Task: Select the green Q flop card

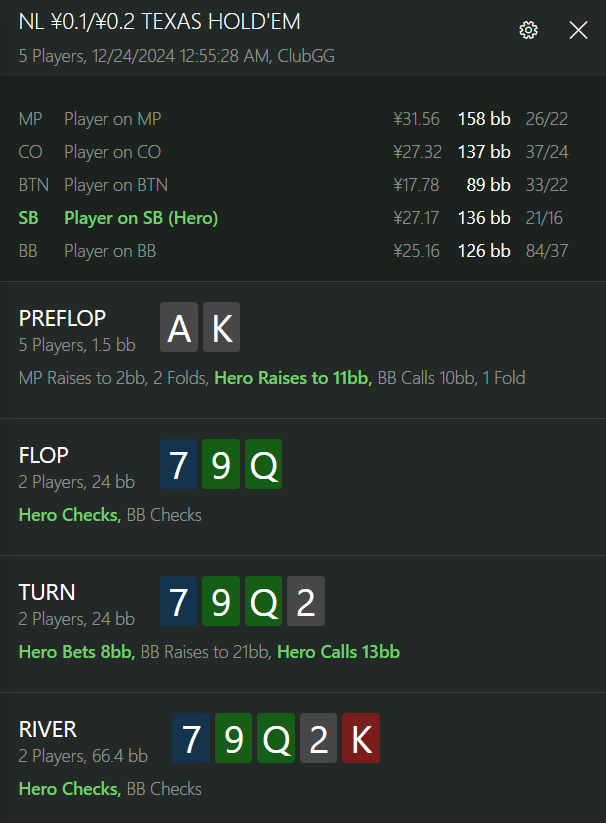Action: coord(263,464)
